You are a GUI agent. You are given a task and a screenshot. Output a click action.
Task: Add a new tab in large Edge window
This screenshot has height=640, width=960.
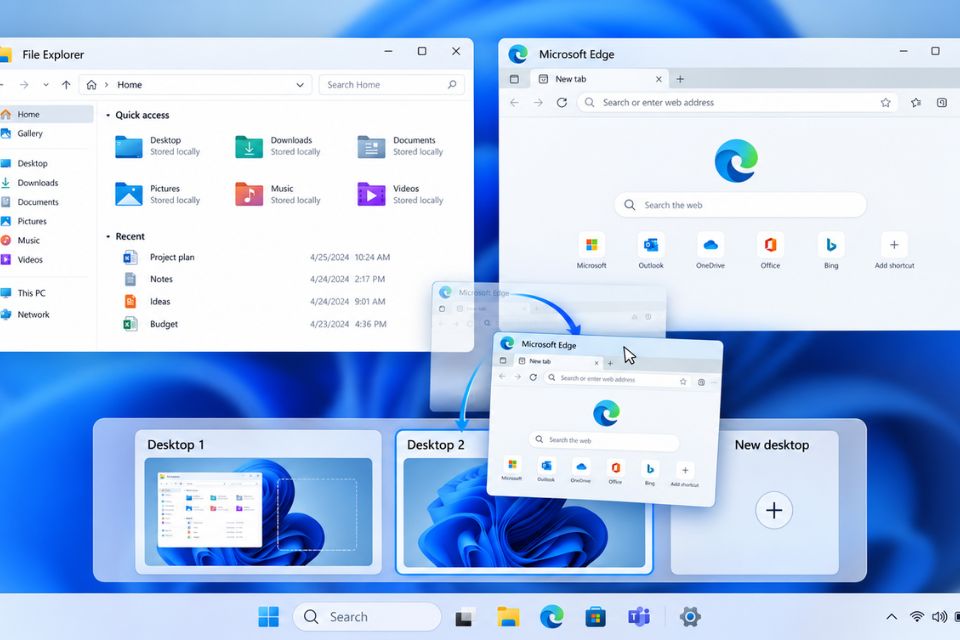coord(680,79)
